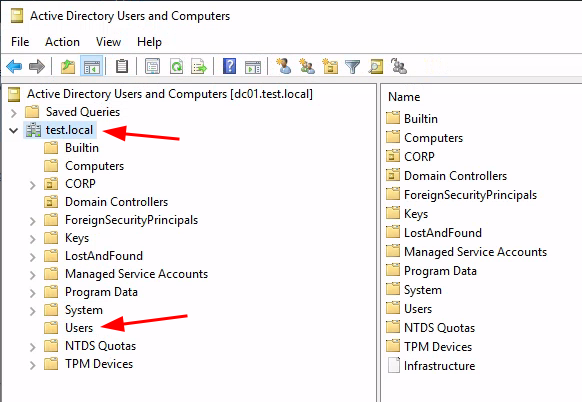This screenshot has height=402, width=582.
Task: Select Domain Controllers in right list
Action: click(x=455, y=176)
